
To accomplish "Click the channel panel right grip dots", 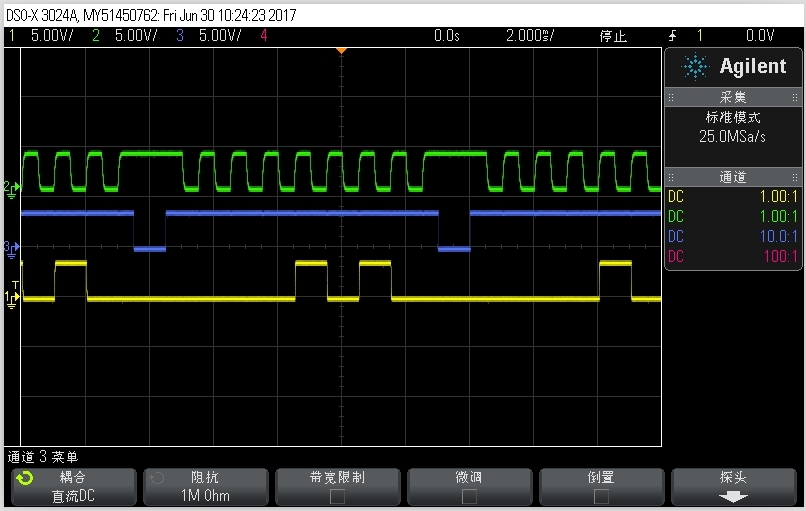I will (x=795, y=177).
